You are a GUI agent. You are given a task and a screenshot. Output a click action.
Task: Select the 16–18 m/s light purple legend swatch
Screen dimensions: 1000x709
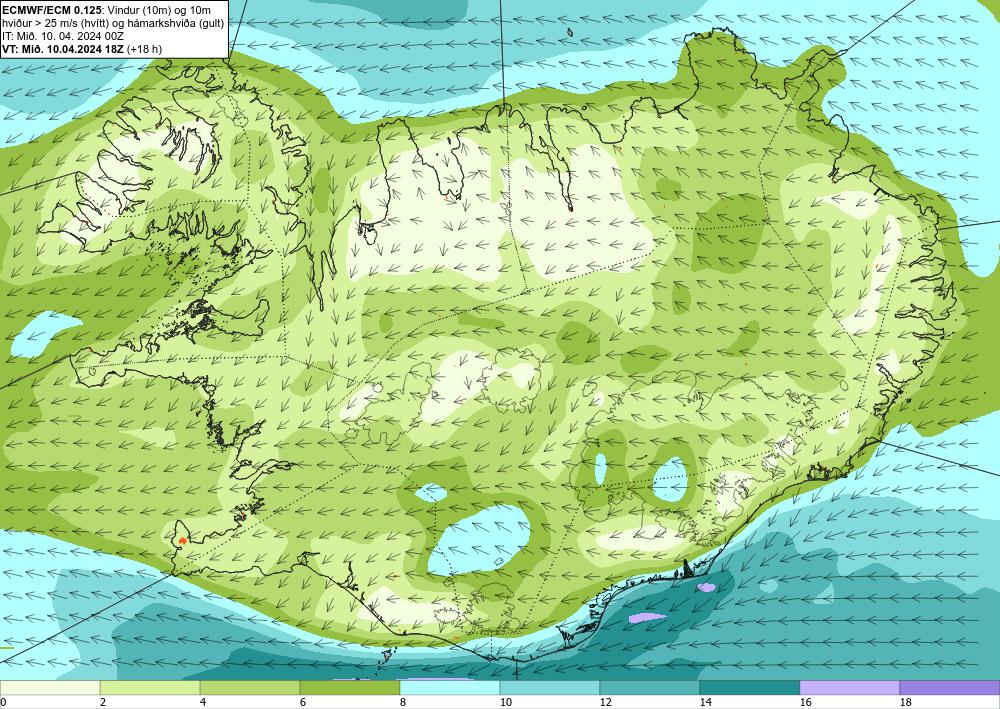click(x=850, y=687)
